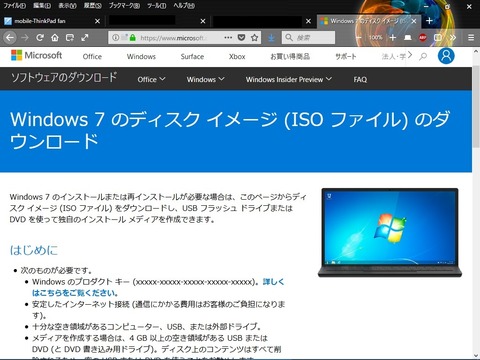Zoom in with the plus toolbar button
This screenshot has width=480, height=360.
tap(393, 38)
